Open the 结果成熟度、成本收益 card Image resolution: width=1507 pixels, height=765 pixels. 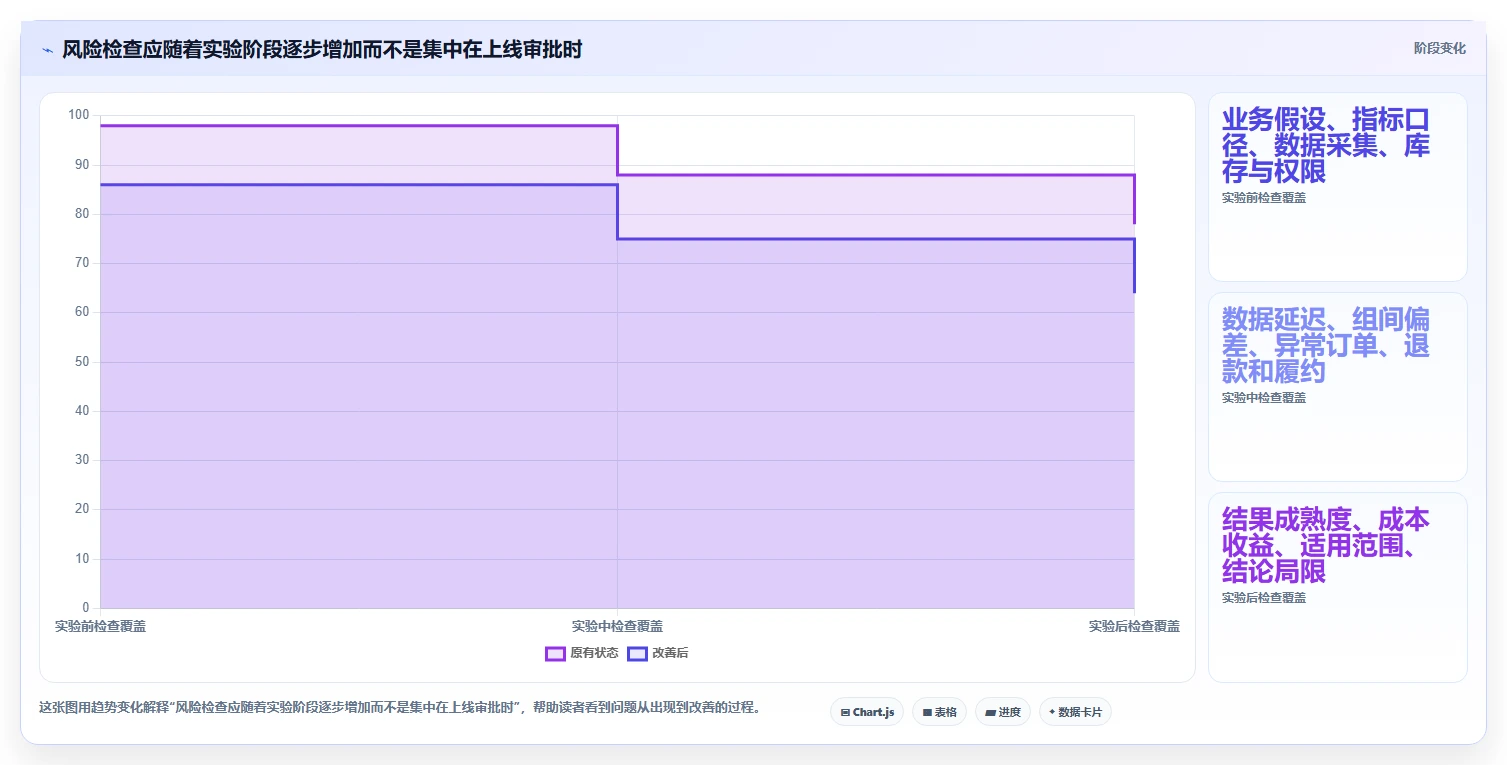1338,587
